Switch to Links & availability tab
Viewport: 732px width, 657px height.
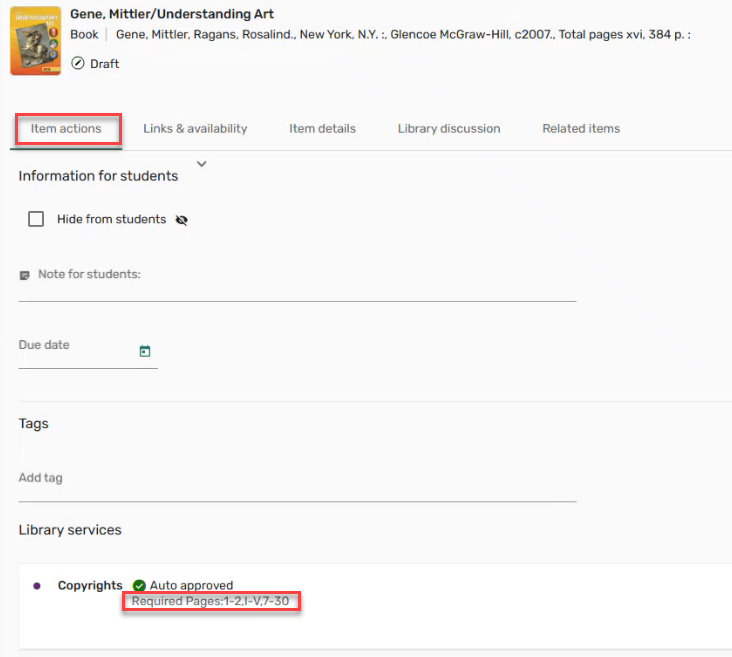tap(195, 129)
